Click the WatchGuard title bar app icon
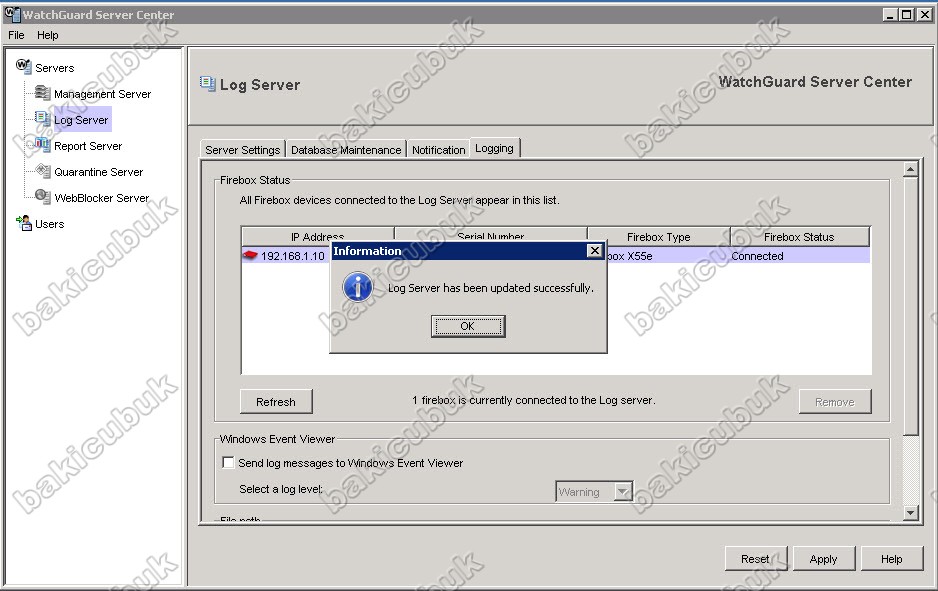Screen dimensions: 938x591 point(11,13)
